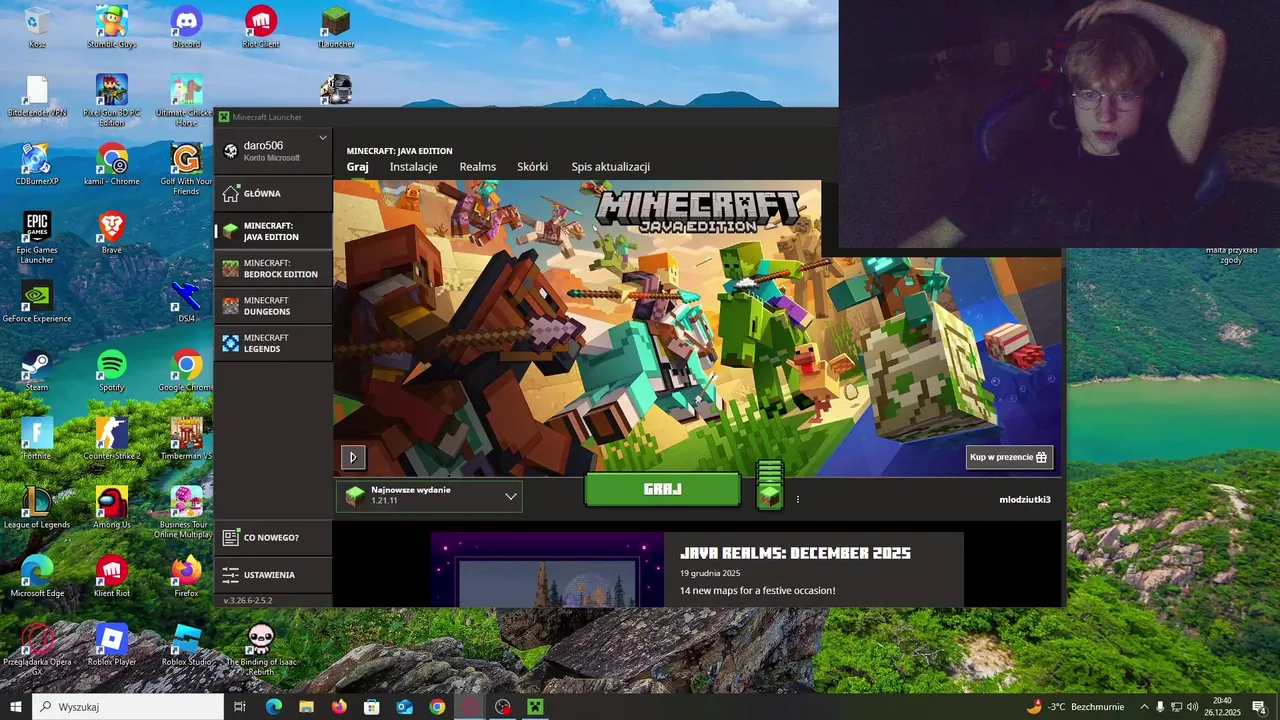The width and height of the screenshot is (1280, 720).
Task: Open the Among Us desktop icon
Action: (x=112, y=507)
